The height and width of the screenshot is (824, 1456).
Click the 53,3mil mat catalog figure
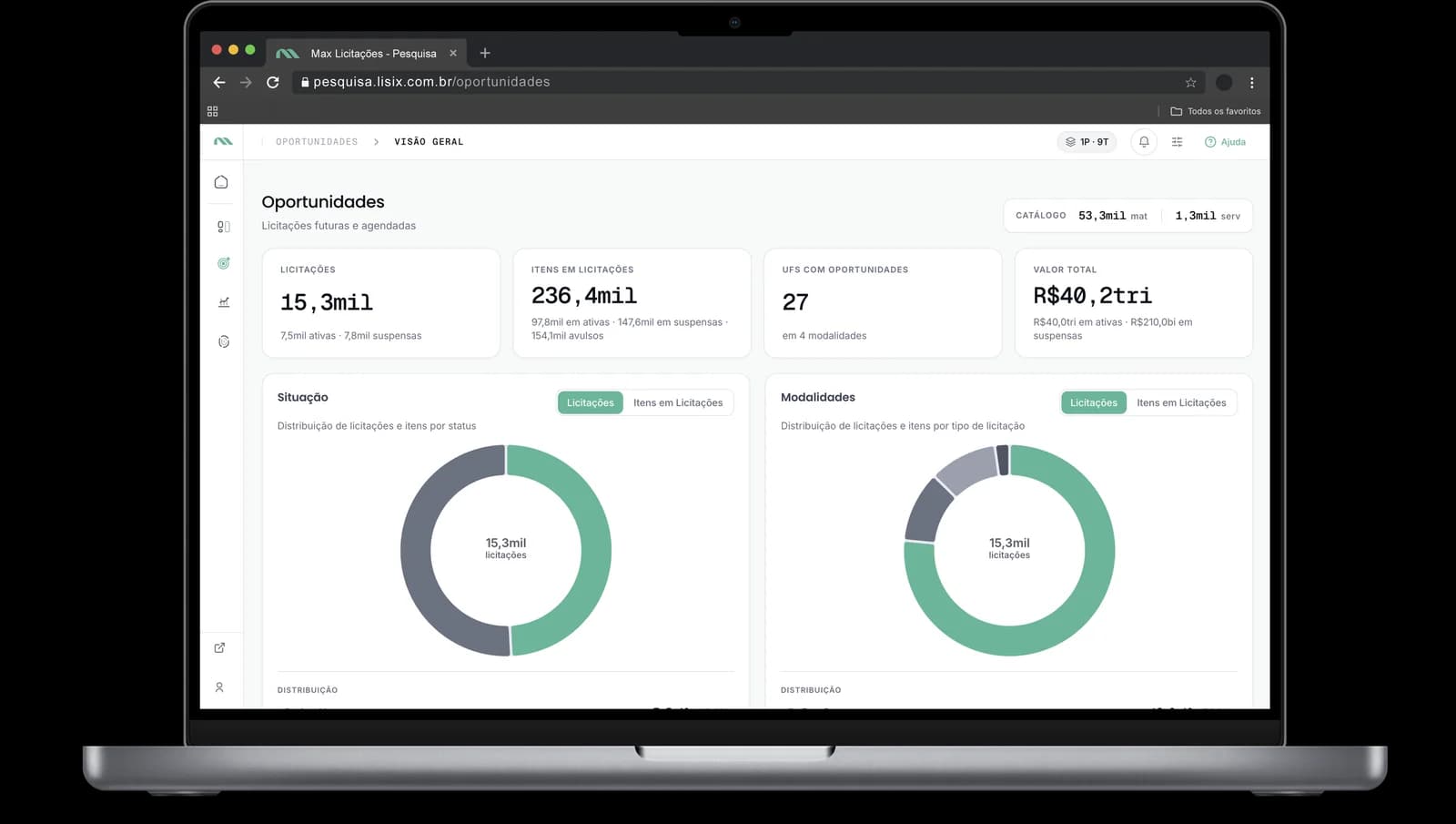1112,216
